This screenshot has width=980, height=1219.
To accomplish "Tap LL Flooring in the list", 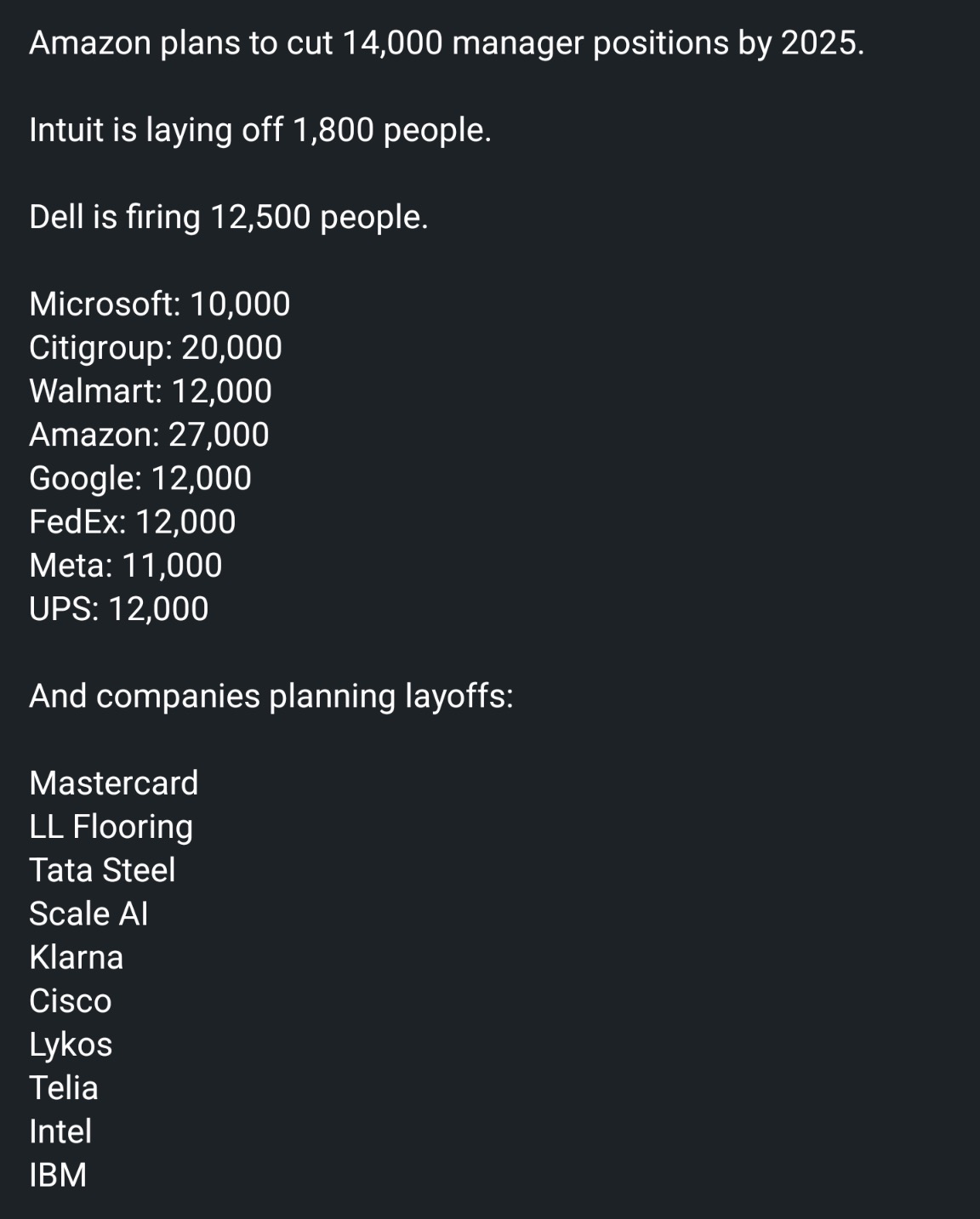I will [x=111, y=827].
